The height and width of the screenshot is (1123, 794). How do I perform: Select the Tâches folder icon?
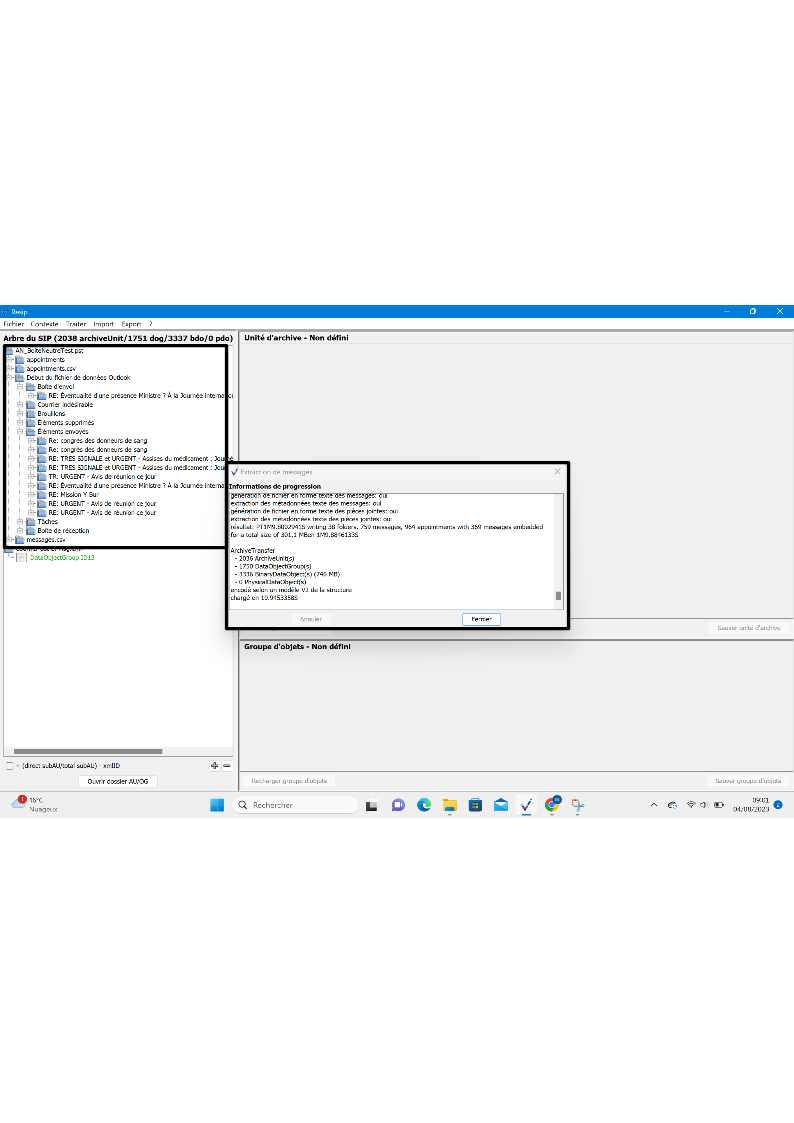tap(31, 521)
